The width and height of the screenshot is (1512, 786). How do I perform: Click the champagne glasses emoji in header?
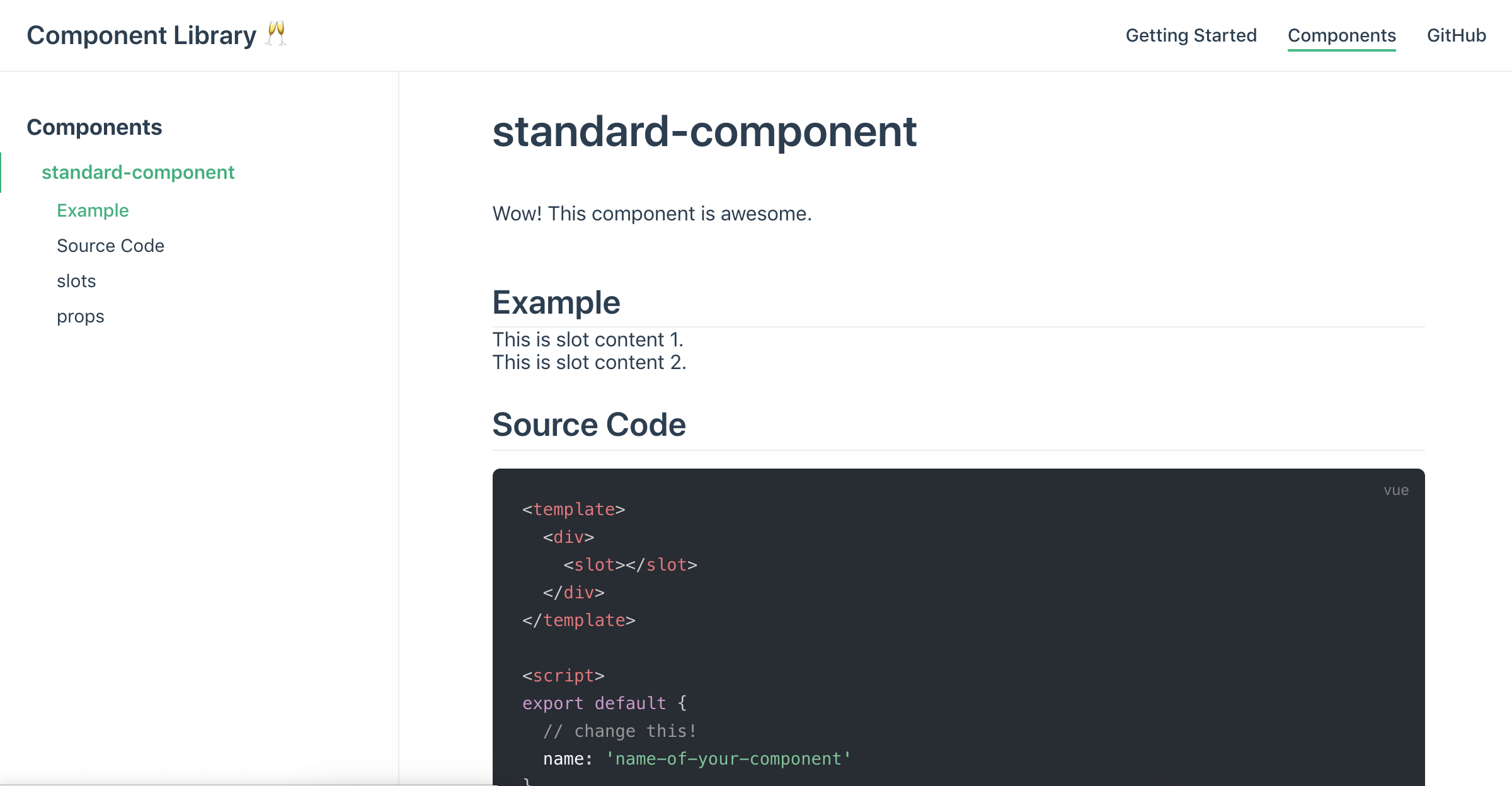[x=276, y=33]
